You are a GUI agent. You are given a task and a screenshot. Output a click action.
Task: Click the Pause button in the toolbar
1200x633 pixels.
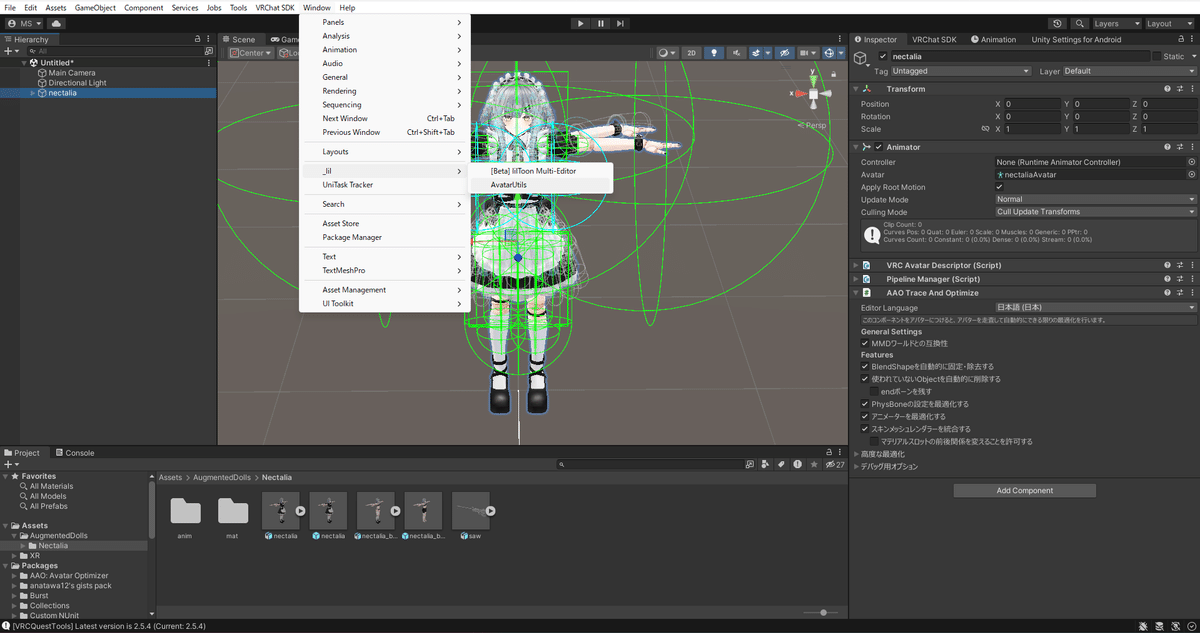coord(601,23)
